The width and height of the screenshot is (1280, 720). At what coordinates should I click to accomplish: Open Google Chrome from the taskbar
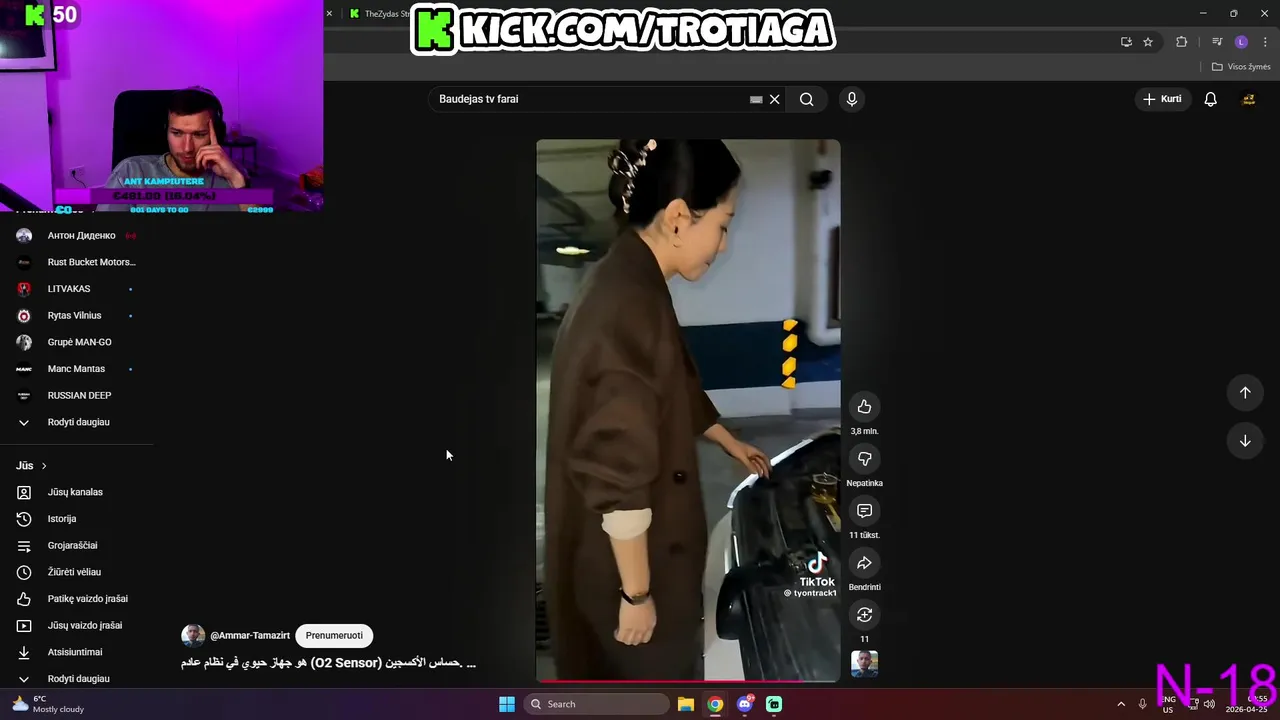click(715, 704)
